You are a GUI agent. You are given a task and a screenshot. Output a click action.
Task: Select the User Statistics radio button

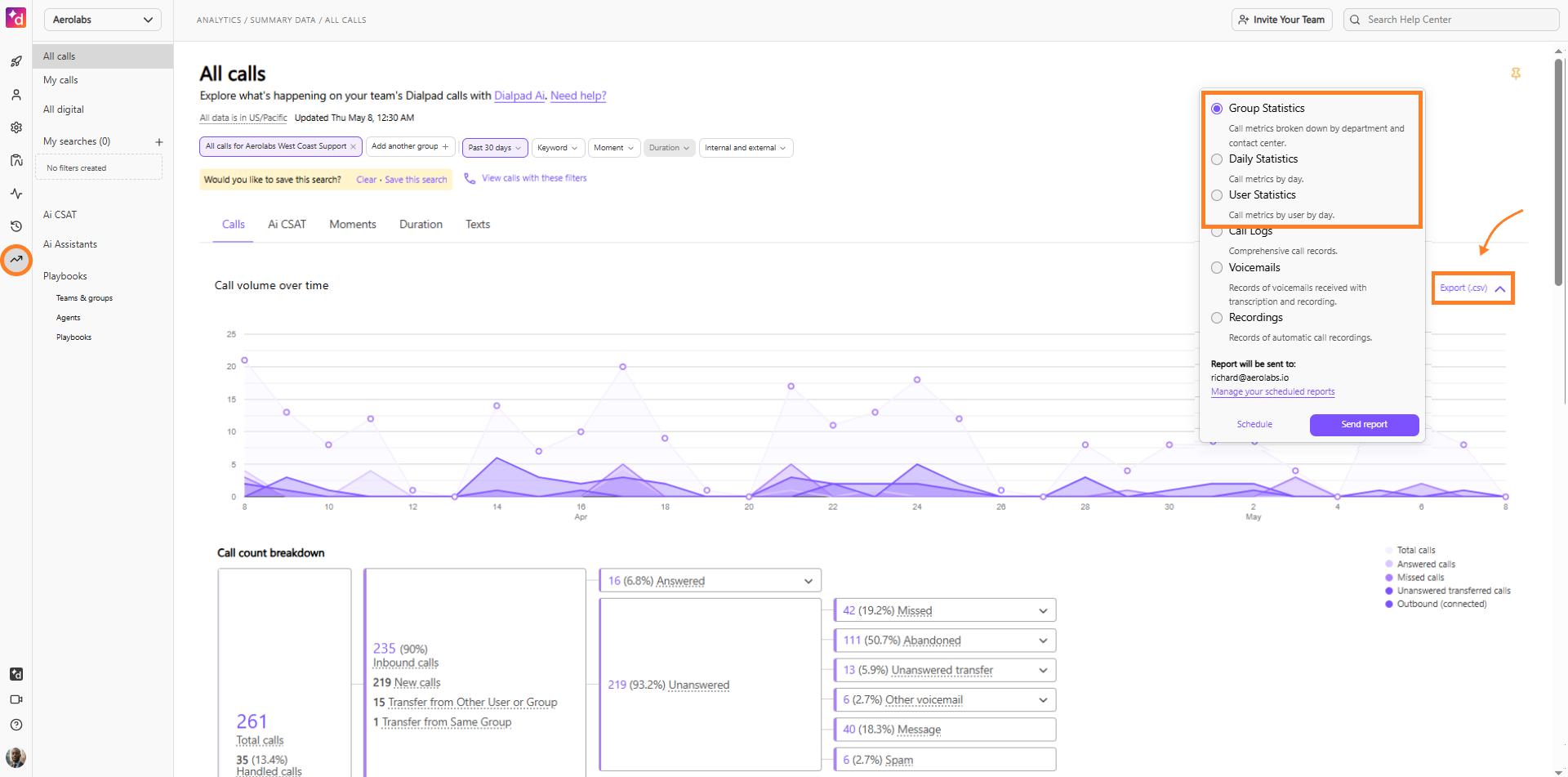click(1217, 195)
